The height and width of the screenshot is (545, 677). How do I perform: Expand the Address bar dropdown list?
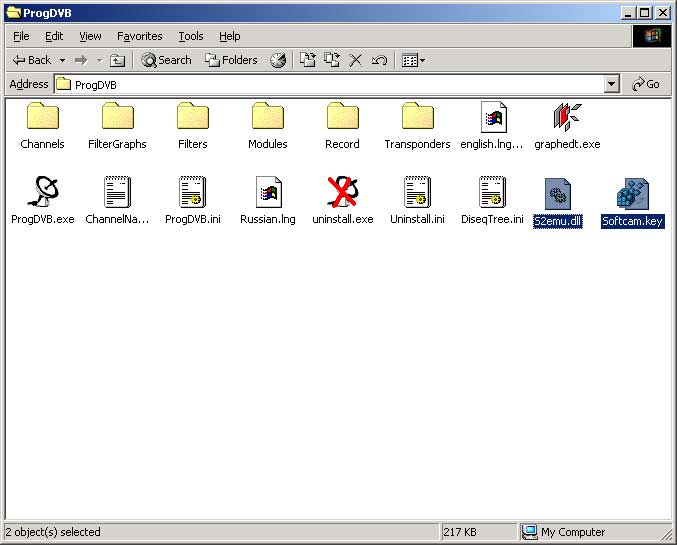click(611, 84)
